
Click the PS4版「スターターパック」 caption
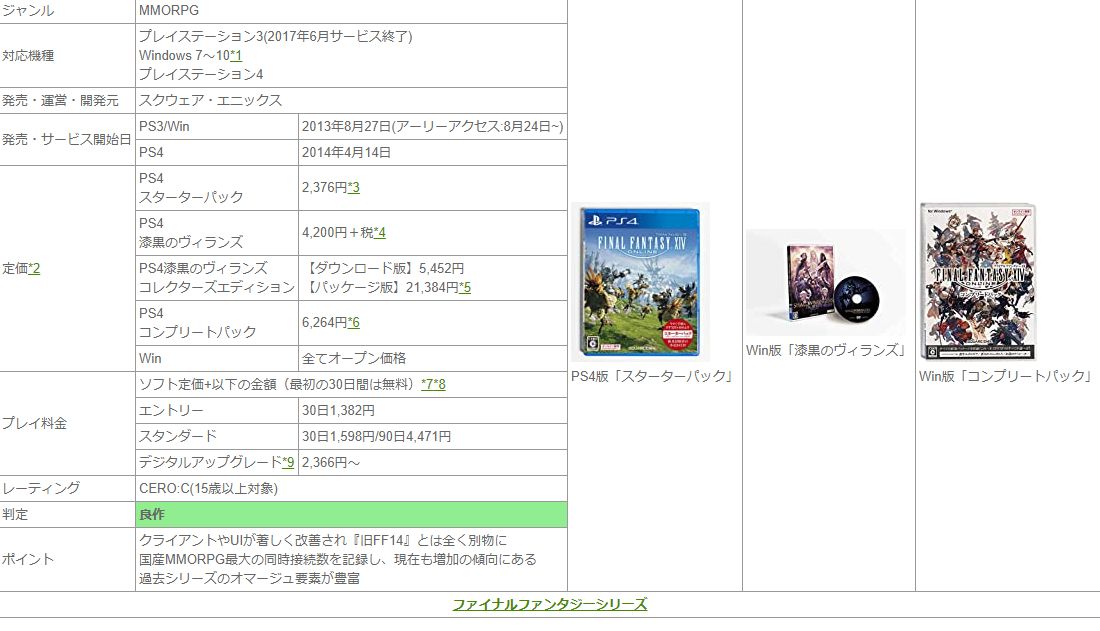(653, 376)
